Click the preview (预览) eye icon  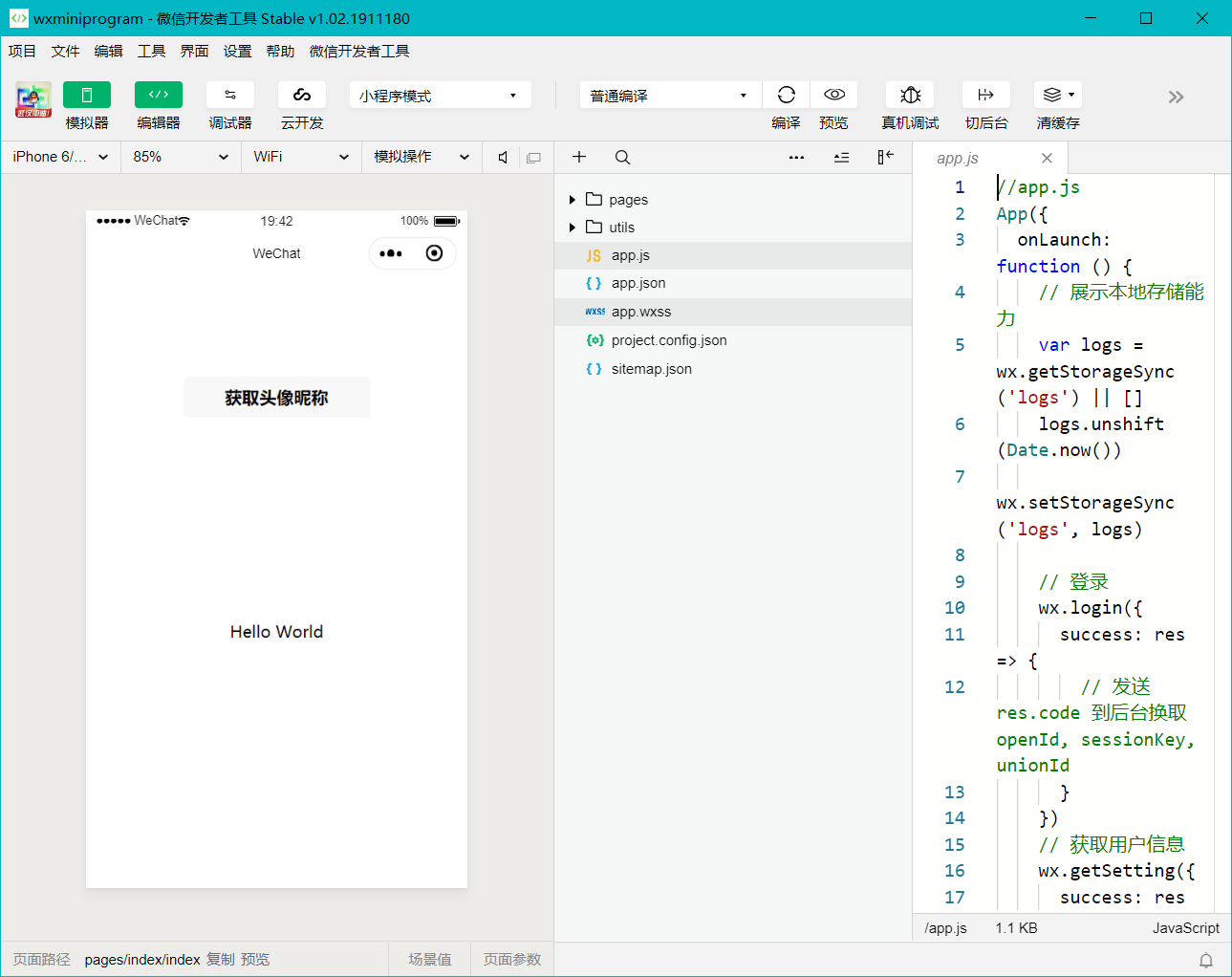[x=833, y=95]
